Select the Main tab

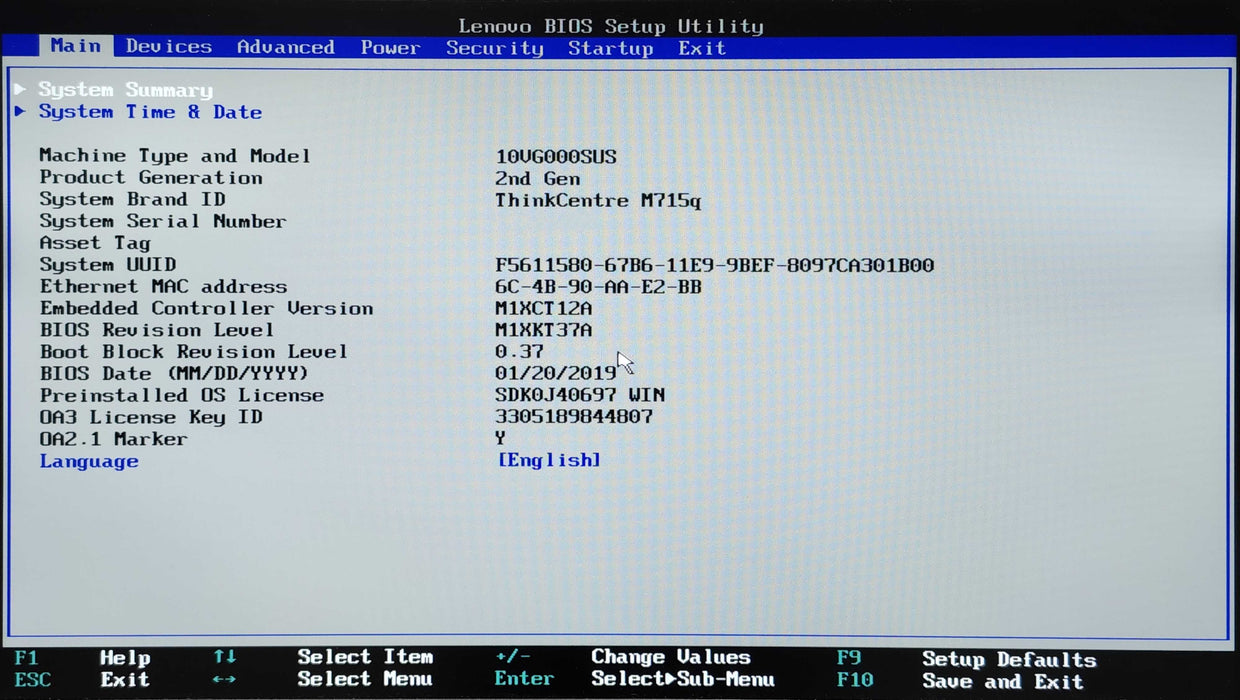(75, 46)
